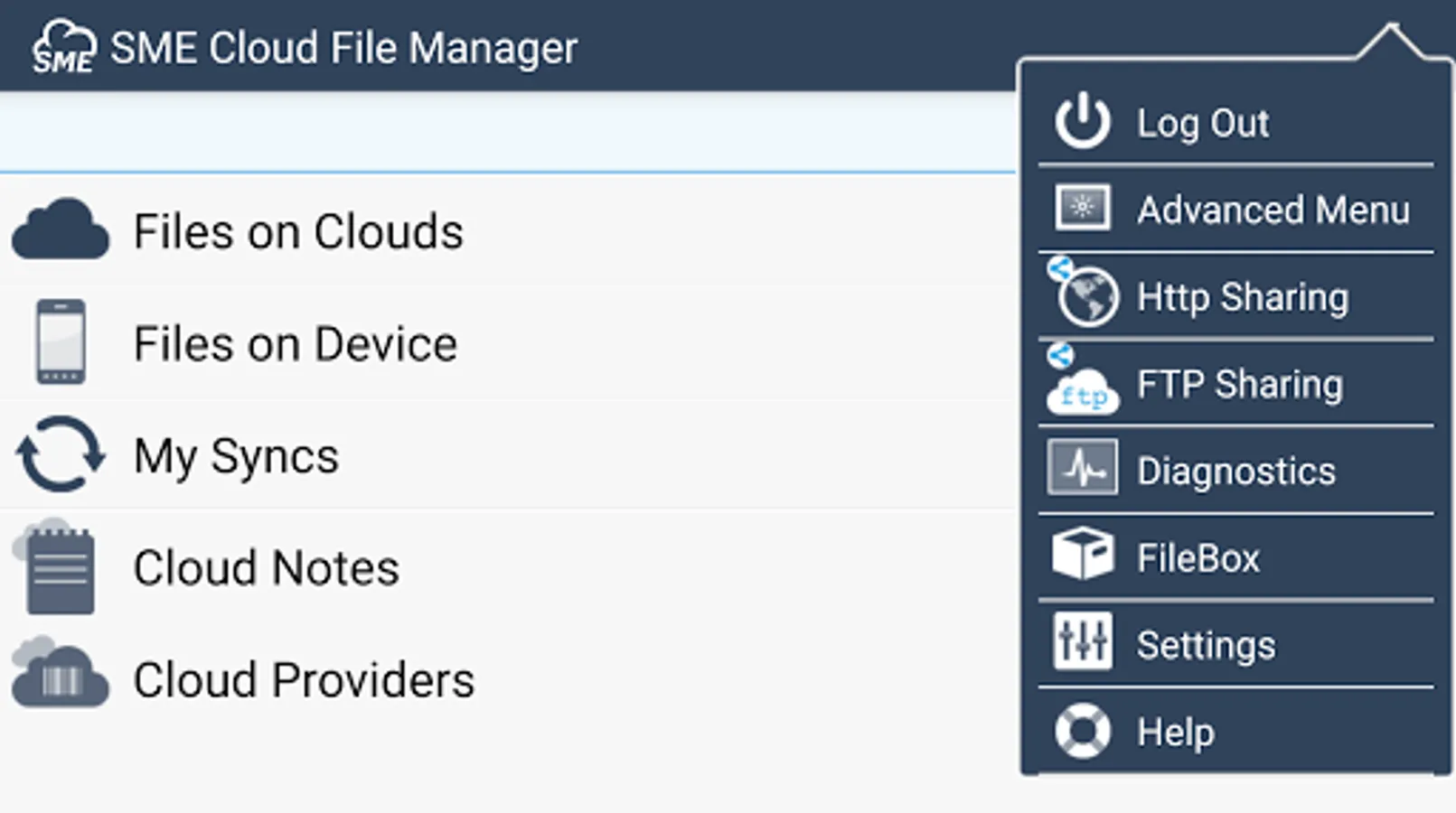Click the My Syncs circular arrows icon

coord(61,454)
